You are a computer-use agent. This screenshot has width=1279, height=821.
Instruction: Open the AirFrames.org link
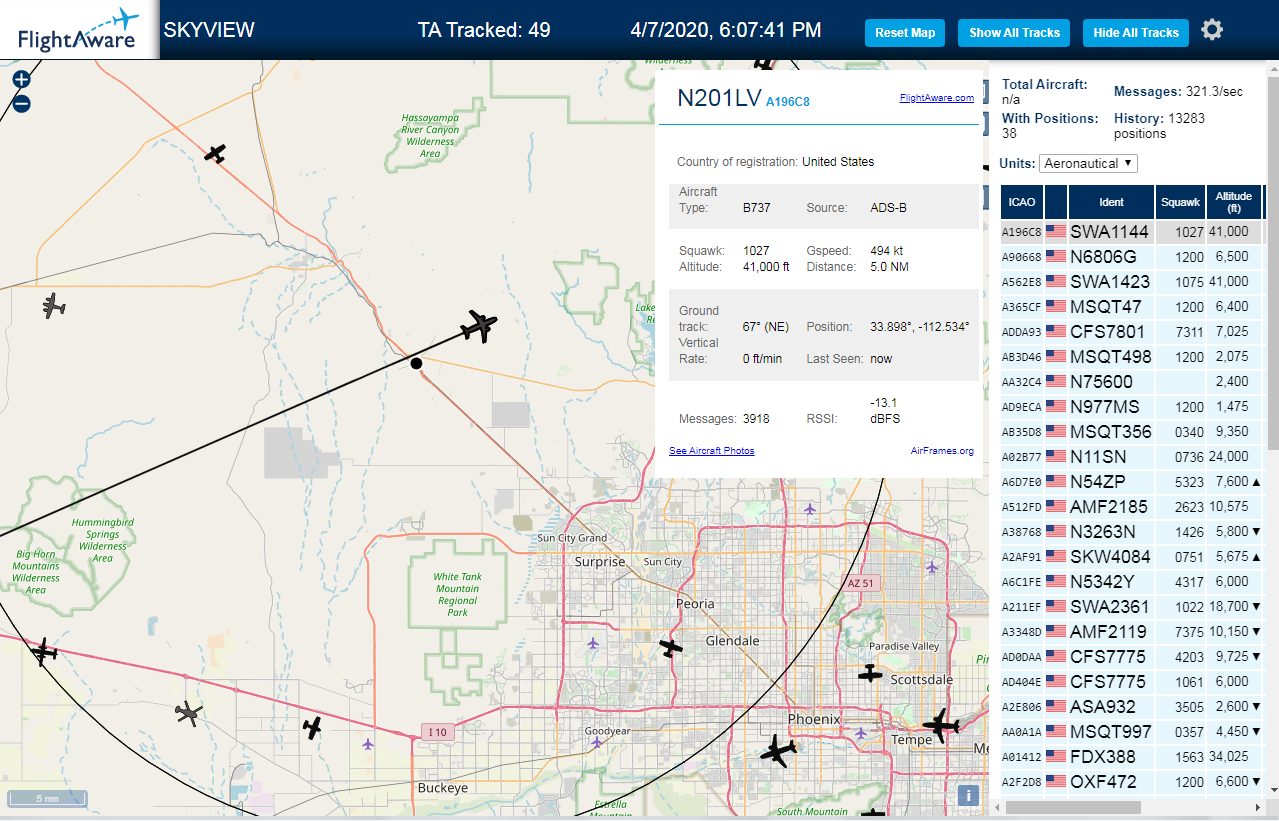click(942, 451)
